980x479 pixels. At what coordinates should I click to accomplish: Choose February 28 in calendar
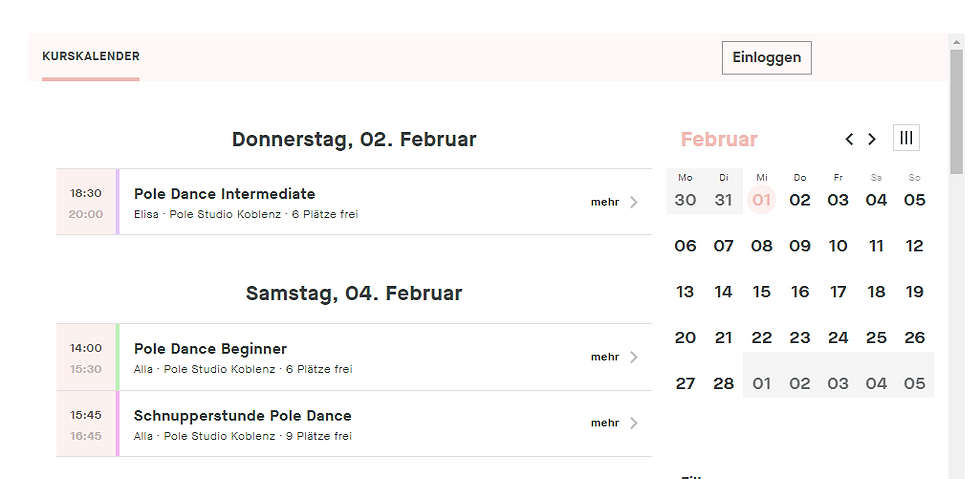click(723, 383)
